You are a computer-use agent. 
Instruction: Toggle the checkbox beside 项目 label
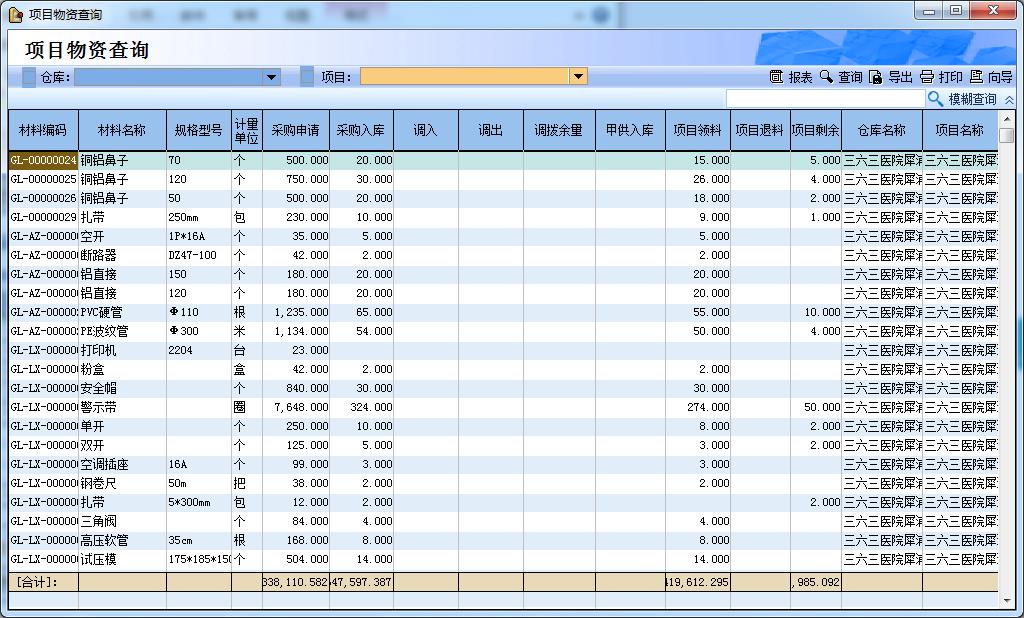(x=307, y=77)
